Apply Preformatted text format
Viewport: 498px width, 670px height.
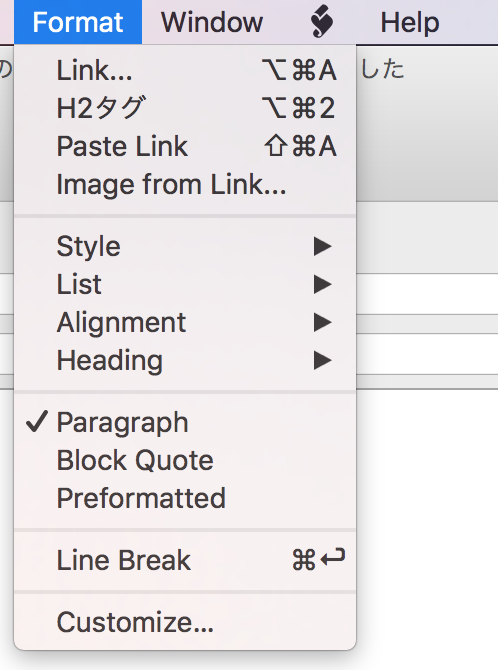185,498
